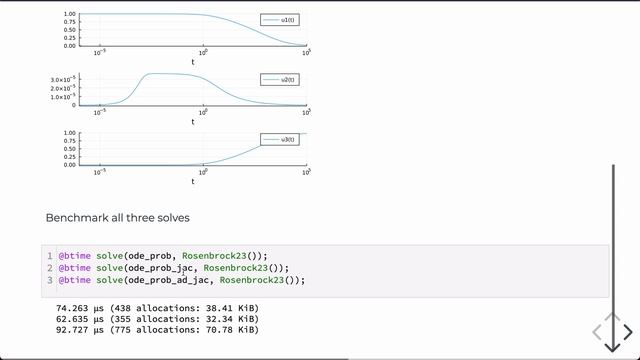640x360 pixels.
Task: Click line number 1 in code cell
Action: click(50, 256)
